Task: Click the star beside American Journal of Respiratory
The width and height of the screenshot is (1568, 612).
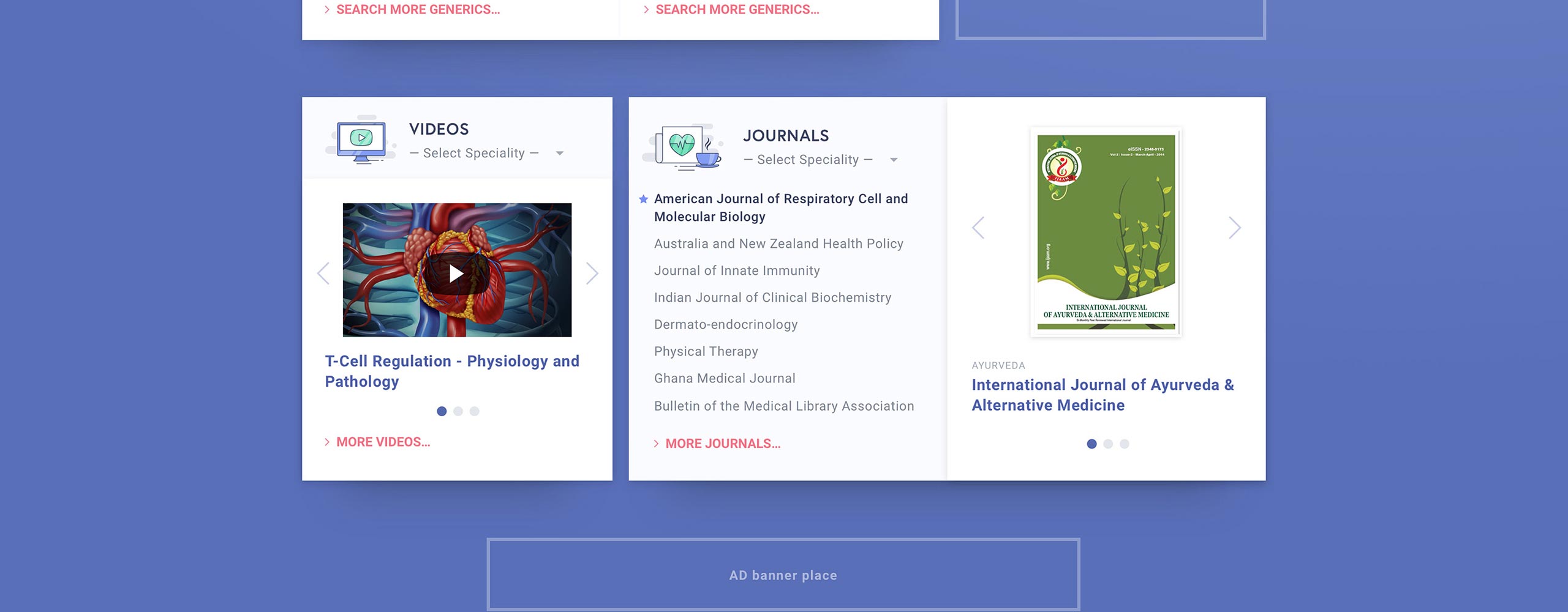Action: pos(643,199)
